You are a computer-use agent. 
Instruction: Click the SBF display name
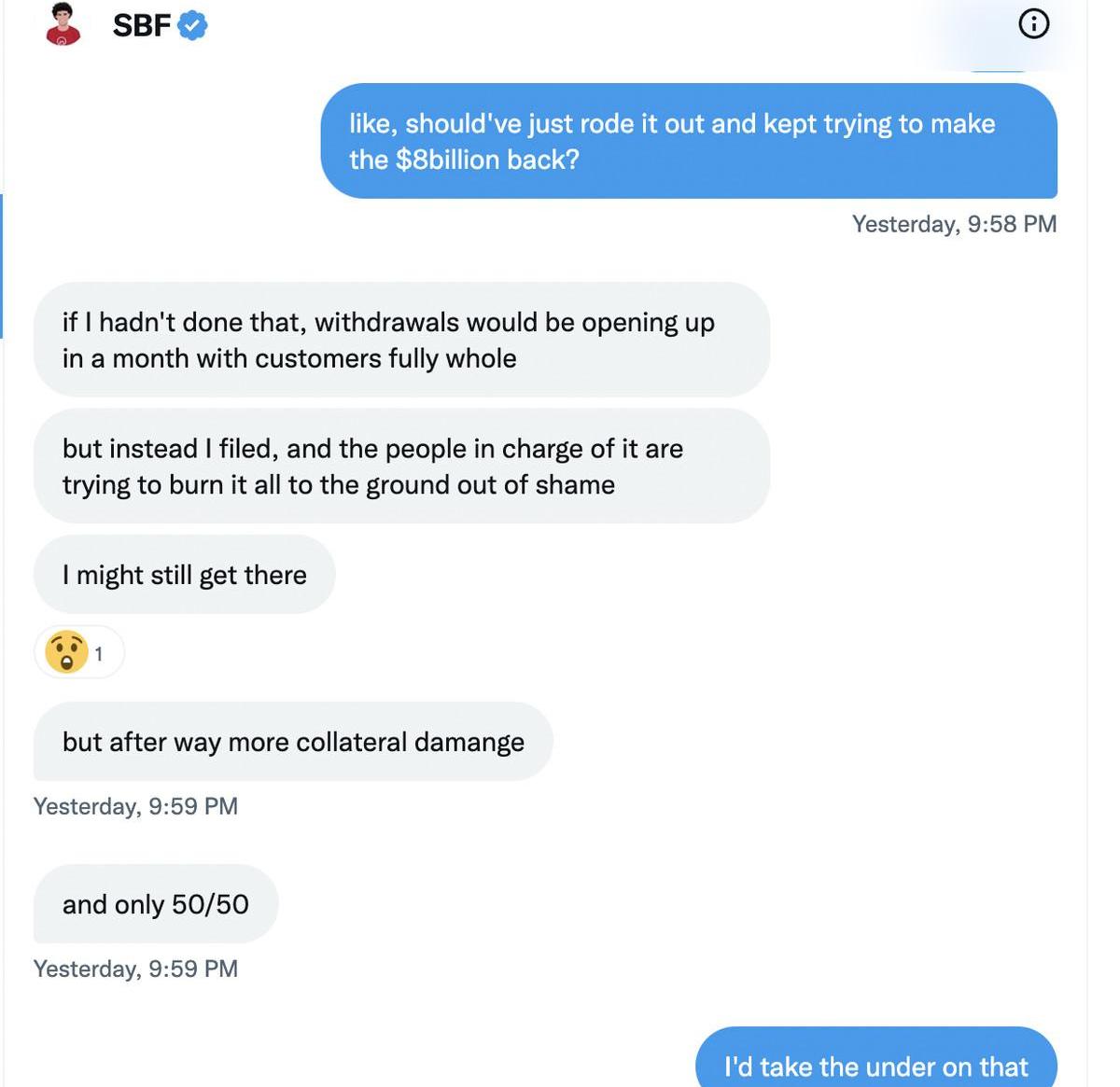pos(141,25)
